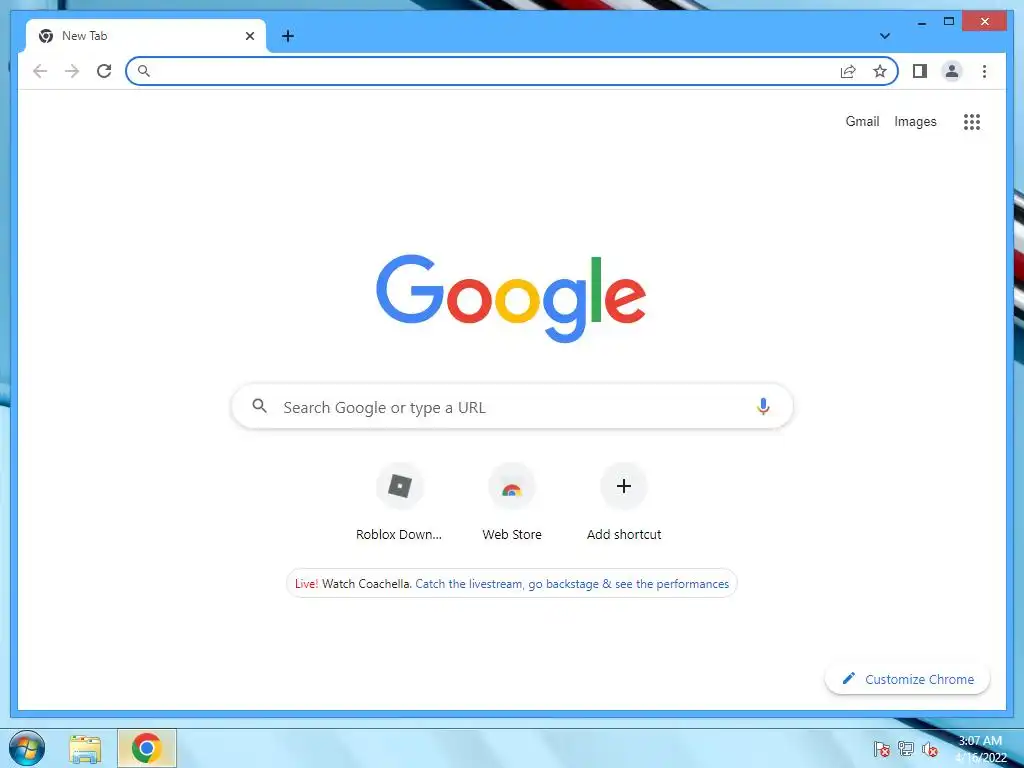Open the Web Store shortcut tile
Image resolution: width=1024 pixels, height=768 pixels.
tap(511, 503)
